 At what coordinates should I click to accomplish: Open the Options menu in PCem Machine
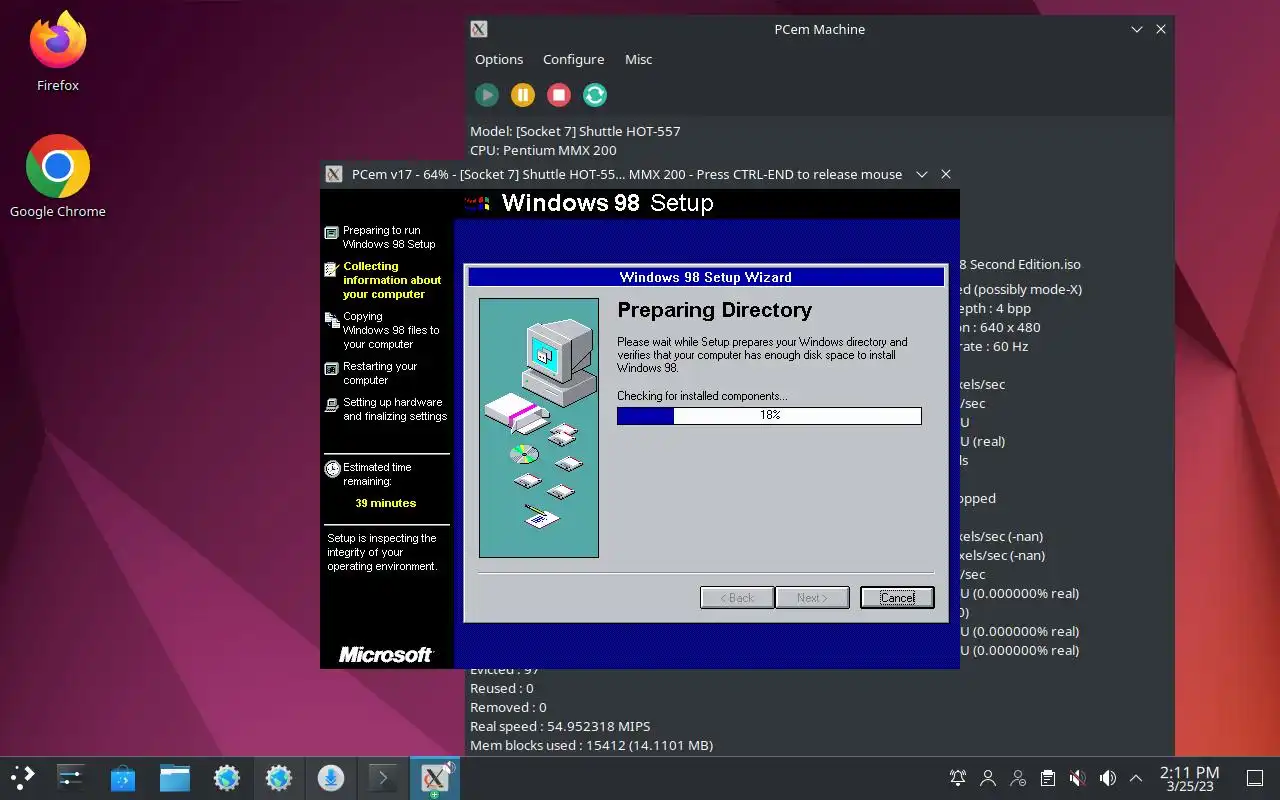pyautogui.click(x=499, y=59)
